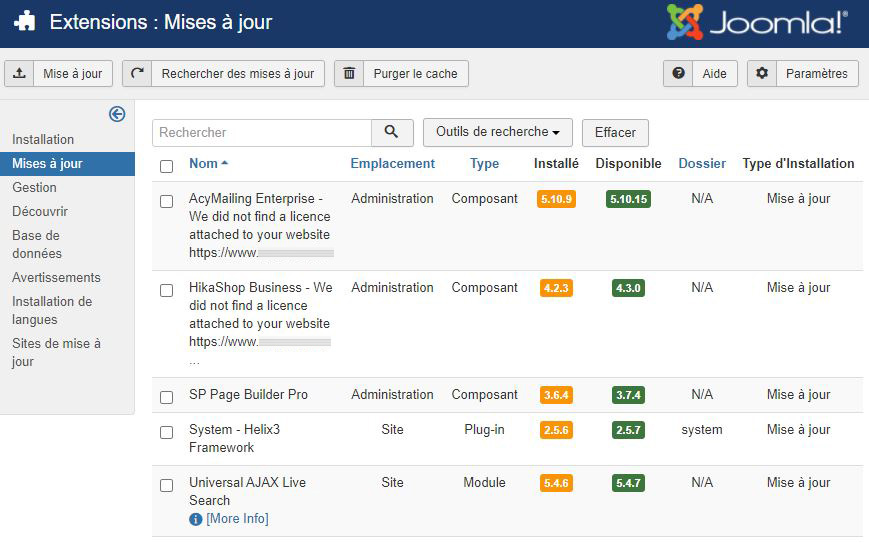The image size is (869, 543).
Task: Open Gestion in the sidebar menu
Action: [x=34, y=187]
